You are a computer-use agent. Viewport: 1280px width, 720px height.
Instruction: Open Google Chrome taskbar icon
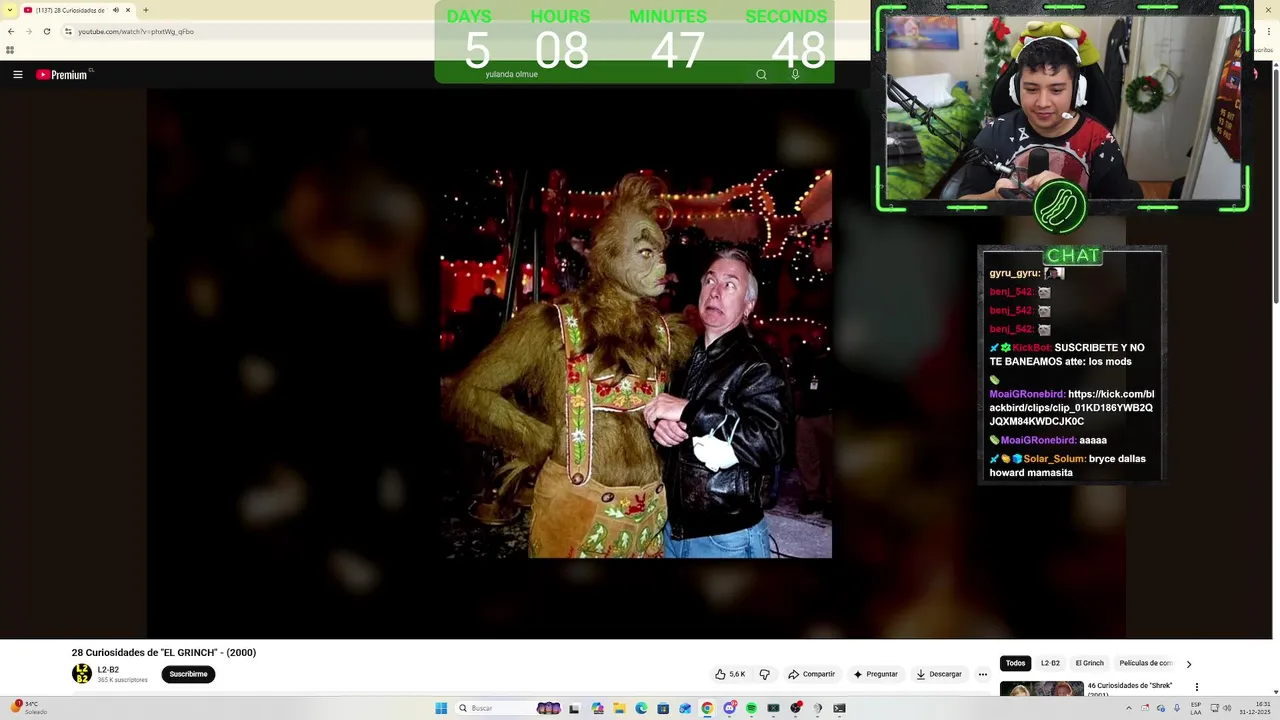707,708
